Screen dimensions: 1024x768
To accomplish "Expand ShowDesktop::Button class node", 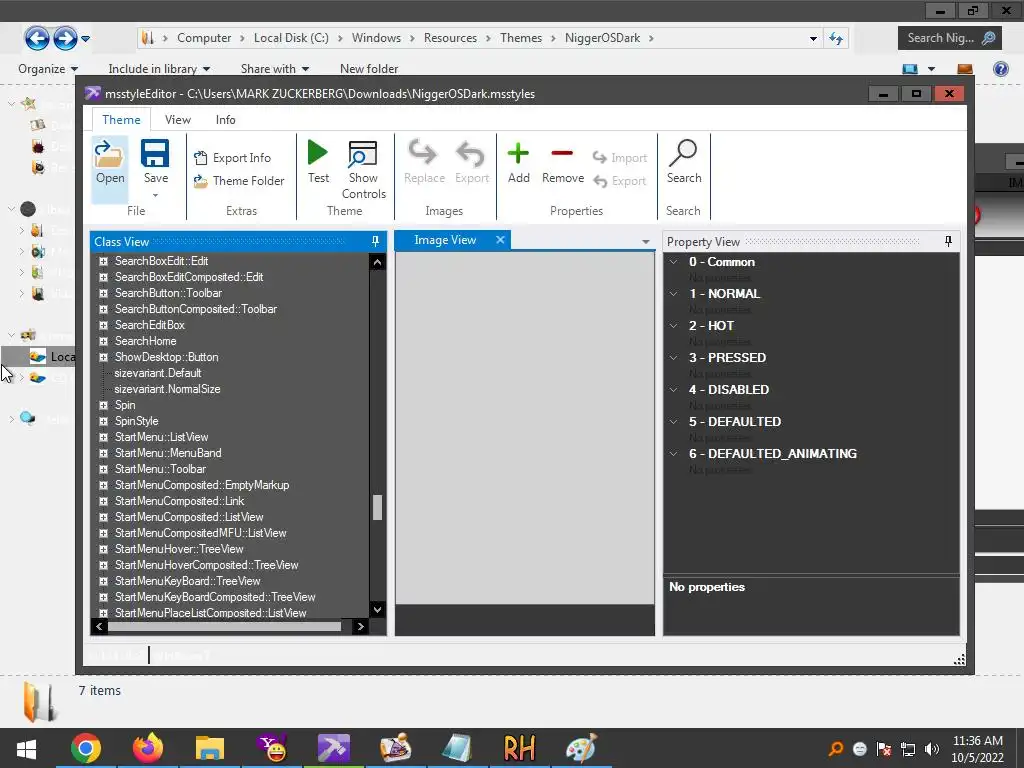I will (x=103, y=357).
